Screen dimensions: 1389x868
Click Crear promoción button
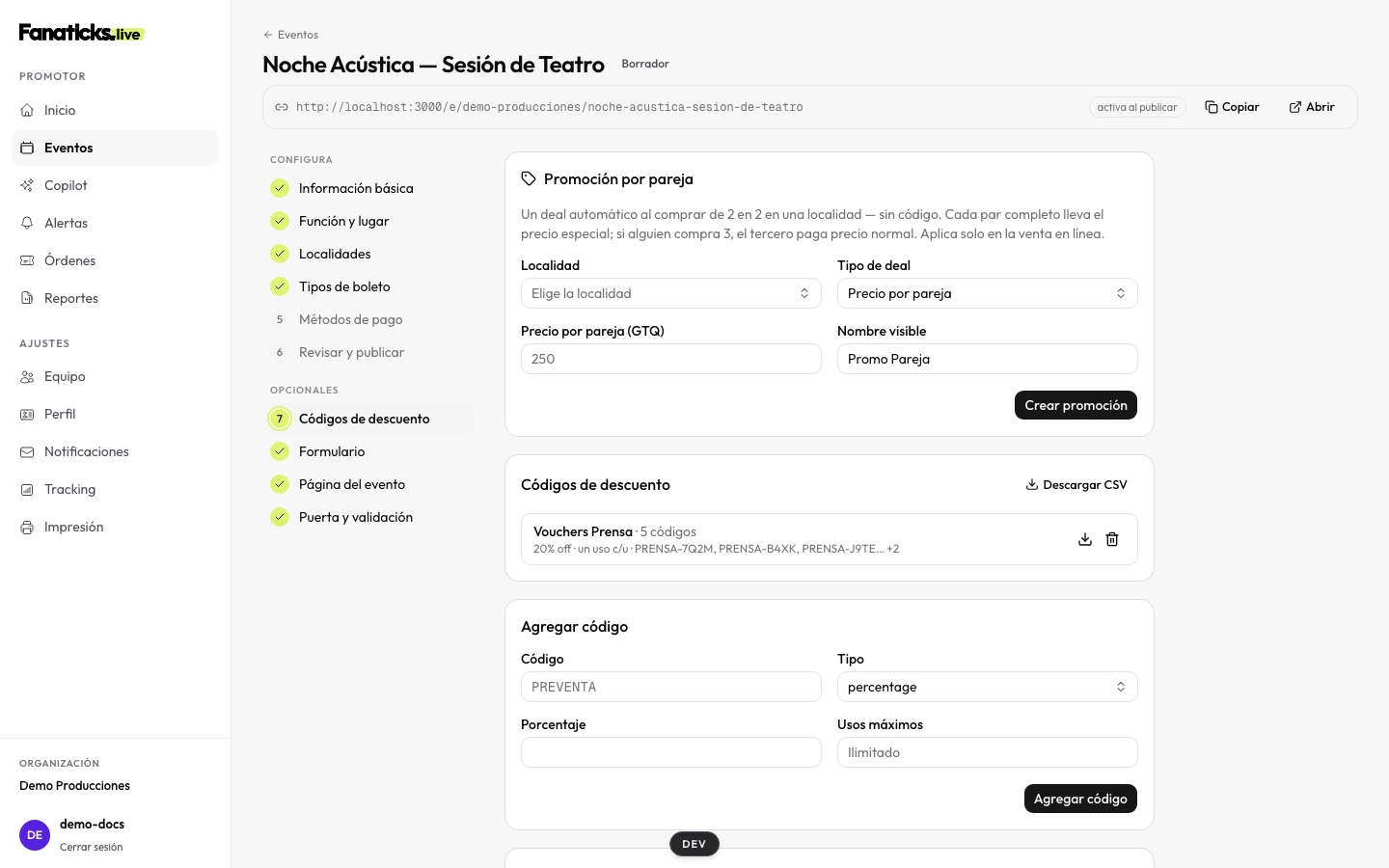tap(1076, 405)
